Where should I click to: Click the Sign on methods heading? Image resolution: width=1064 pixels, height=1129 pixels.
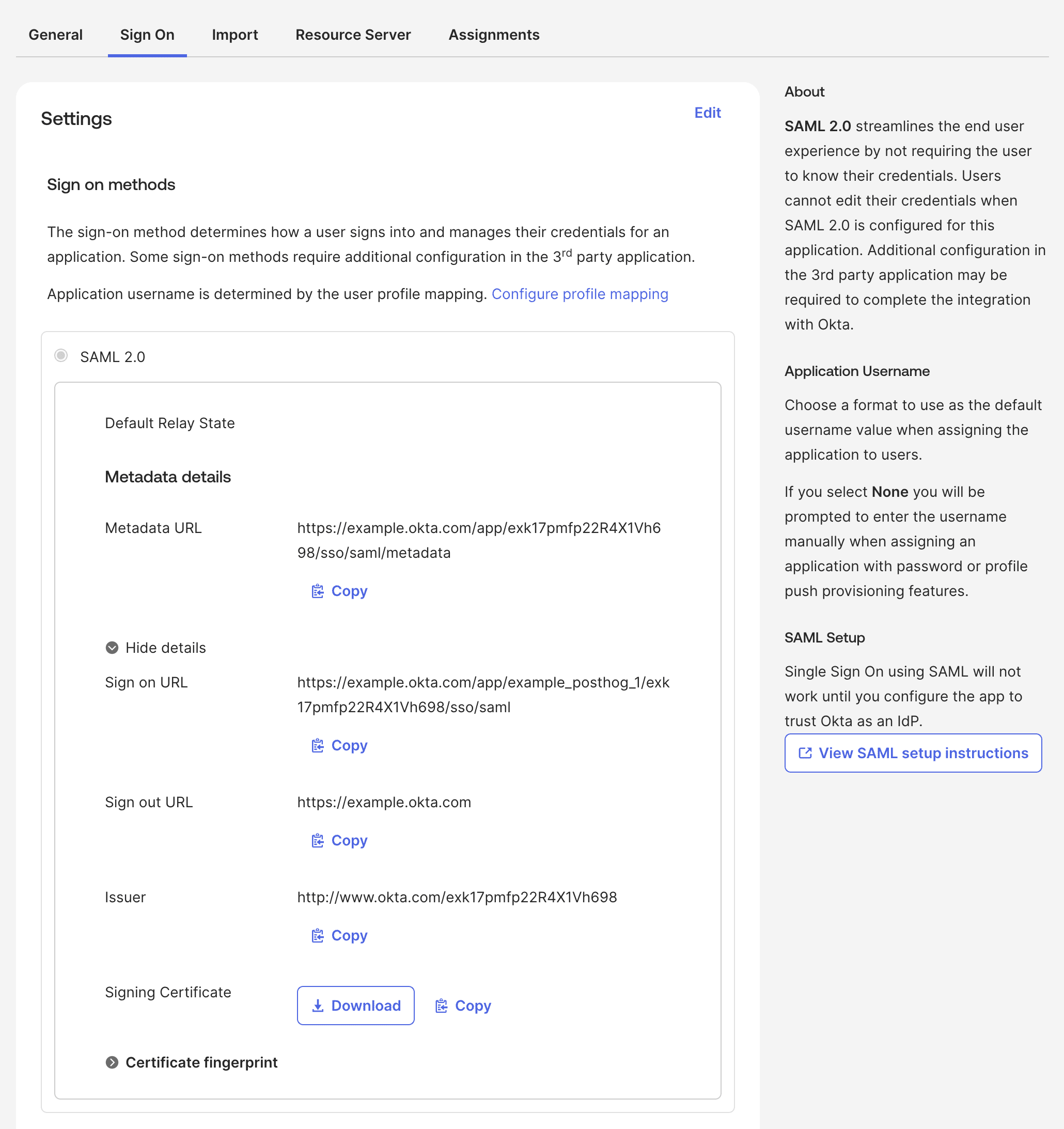[111, 184]
